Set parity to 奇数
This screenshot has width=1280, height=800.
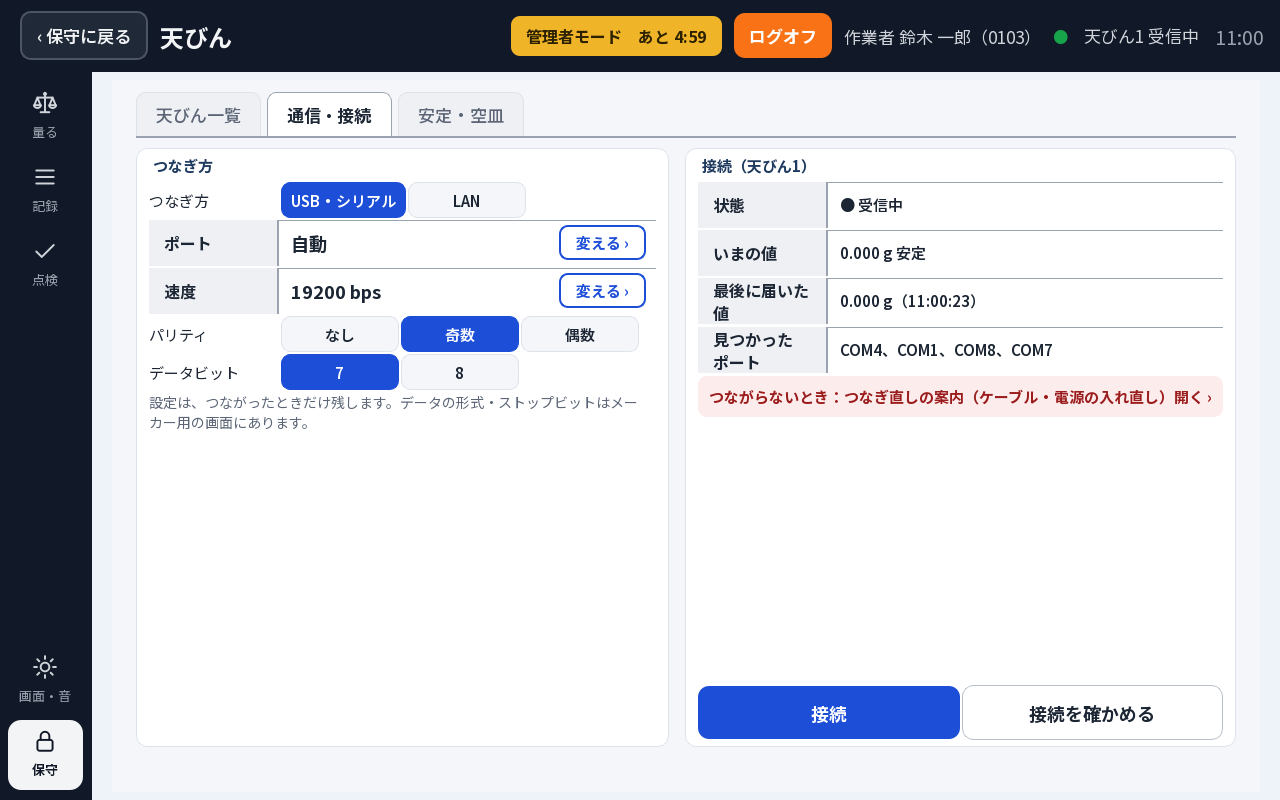coord(460,334)
